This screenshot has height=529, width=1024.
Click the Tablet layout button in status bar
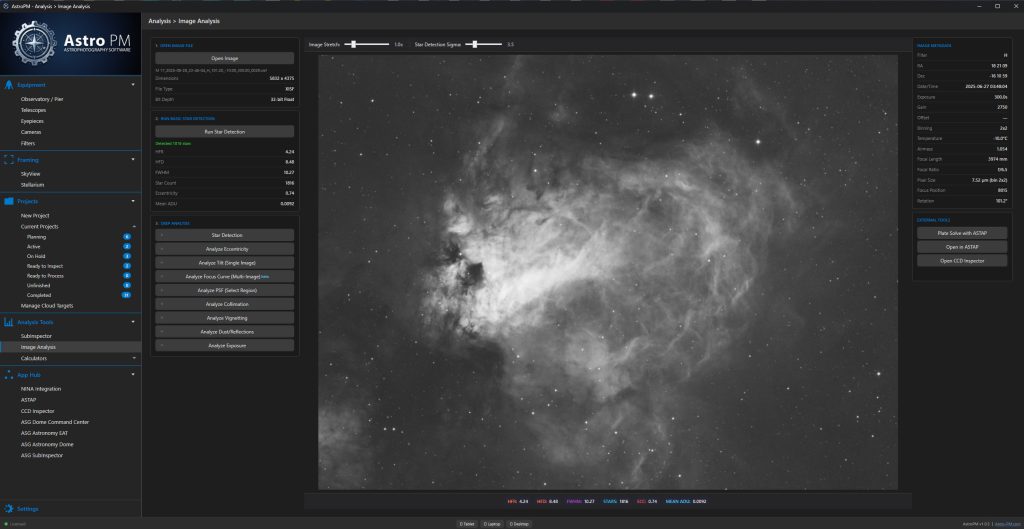point(467,524)
